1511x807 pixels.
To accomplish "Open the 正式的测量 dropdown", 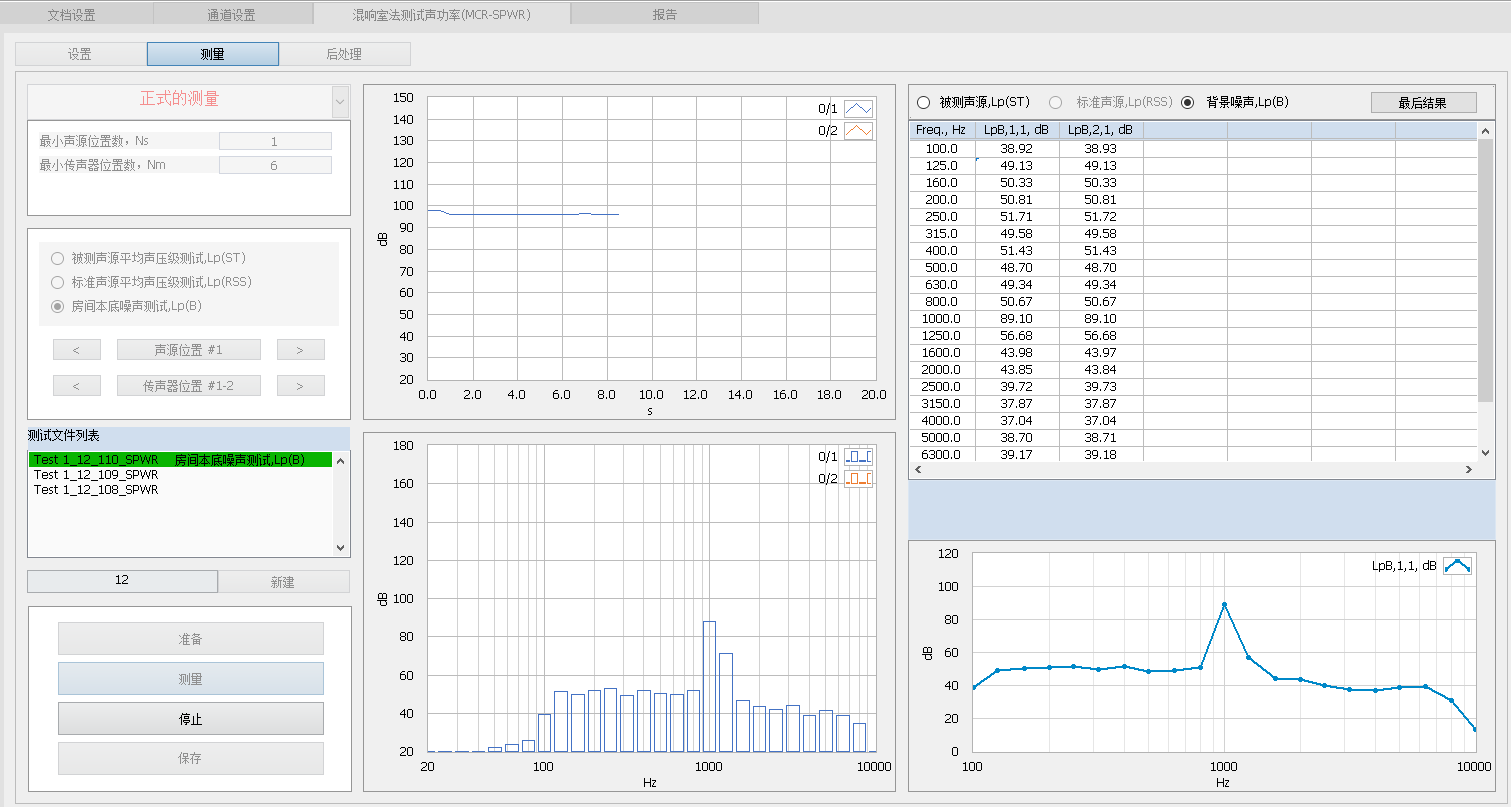I will click(x=340, y=101).
